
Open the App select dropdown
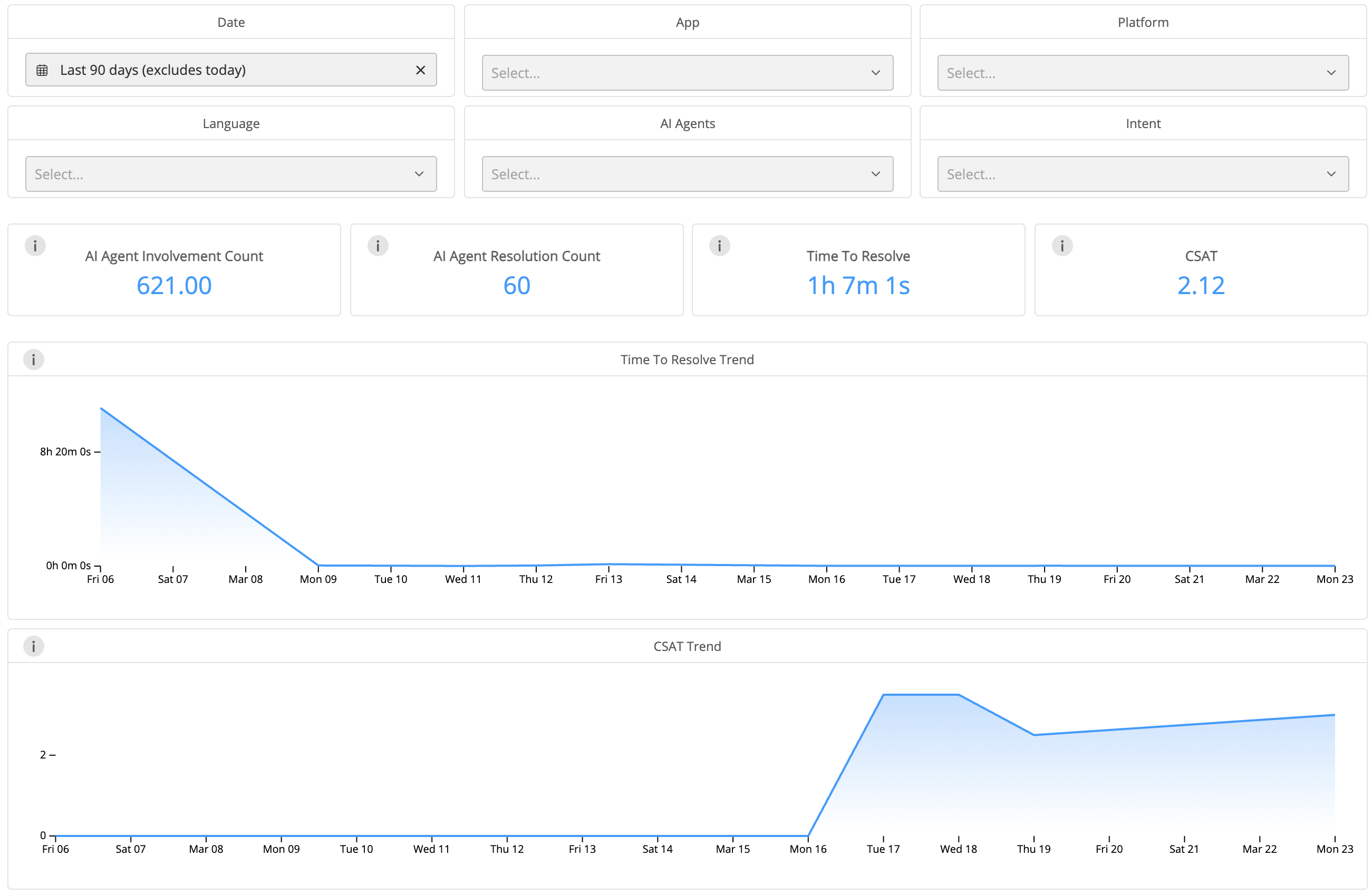point(687,73)
